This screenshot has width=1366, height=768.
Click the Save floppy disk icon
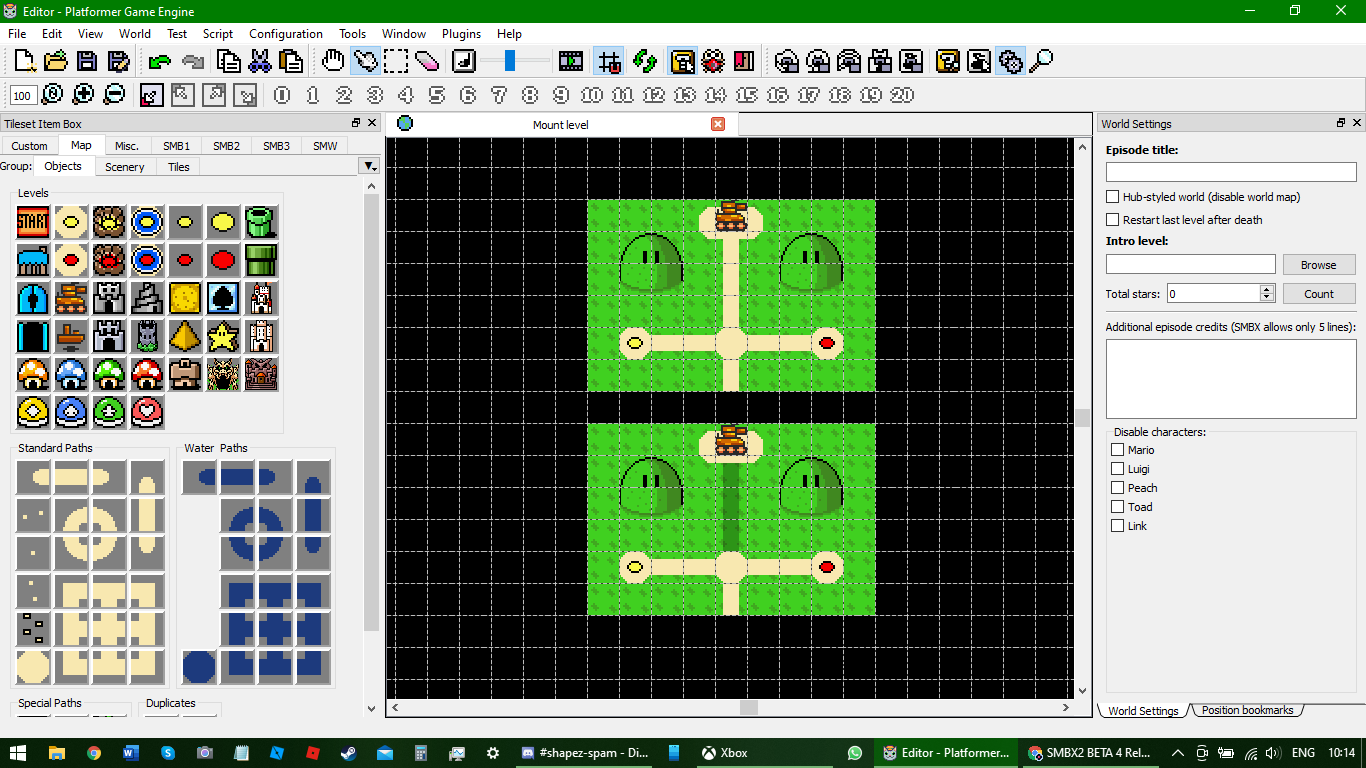(87, 61)
